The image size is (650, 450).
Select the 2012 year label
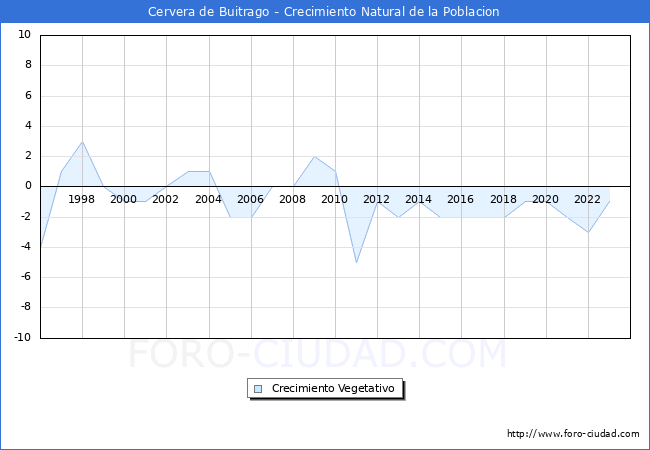[x=377, y=199]
